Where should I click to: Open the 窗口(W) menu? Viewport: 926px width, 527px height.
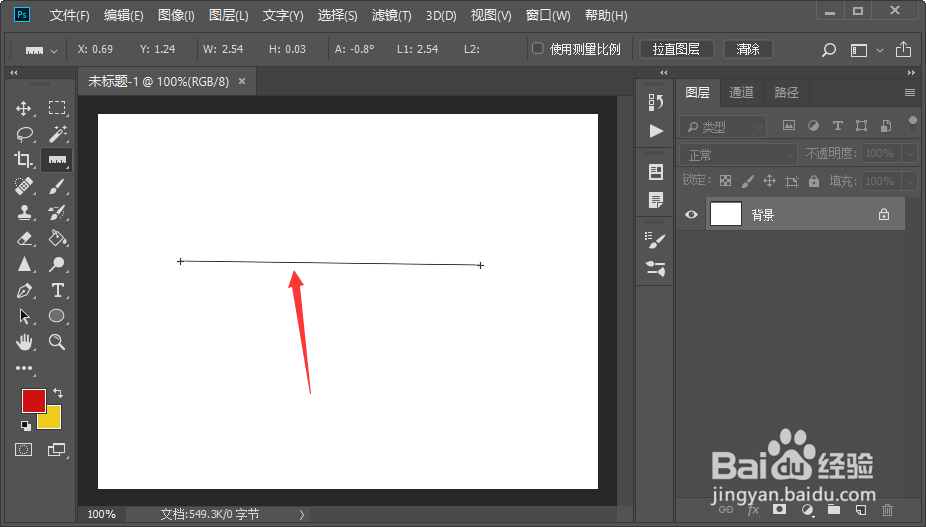(x=547, y=15)
